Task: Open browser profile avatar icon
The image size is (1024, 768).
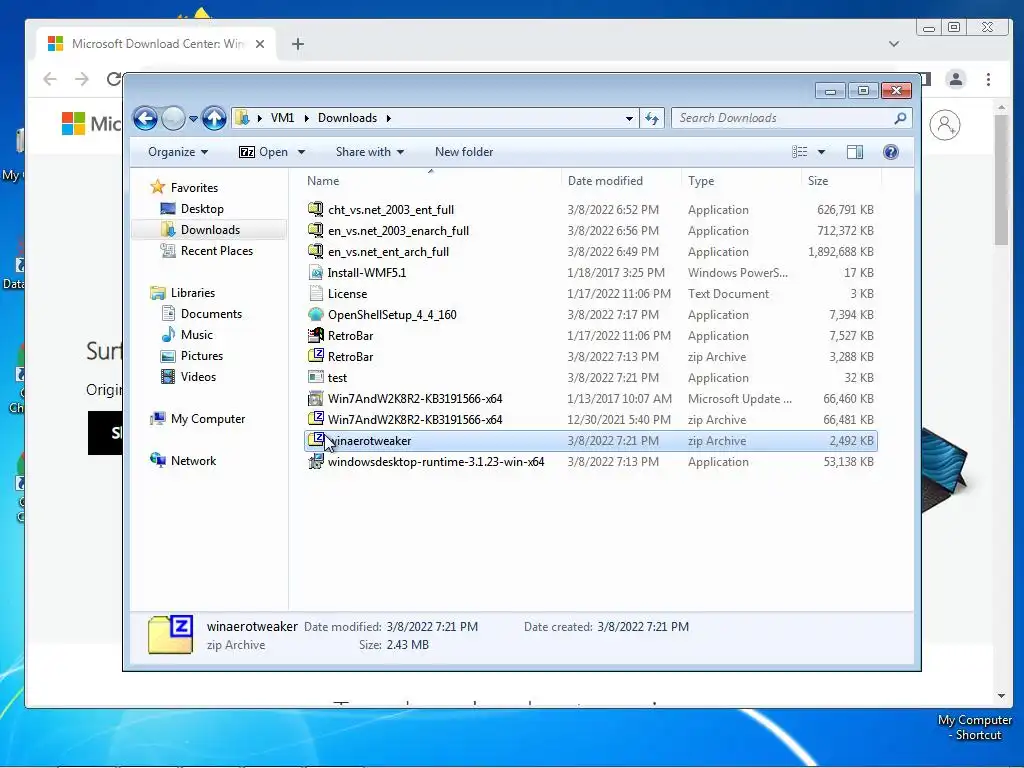Action: tap(955, 79)
